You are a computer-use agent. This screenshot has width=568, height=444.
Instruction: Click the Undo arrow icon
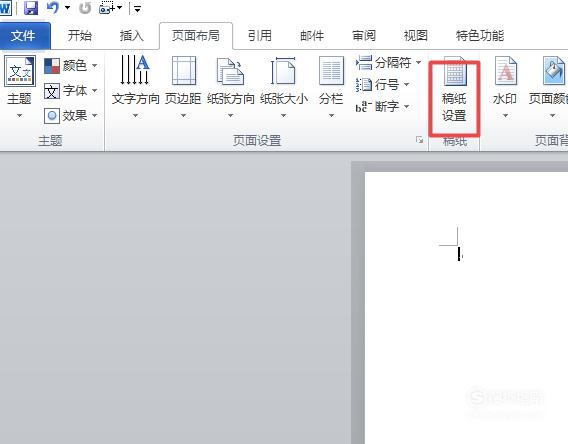53,8
